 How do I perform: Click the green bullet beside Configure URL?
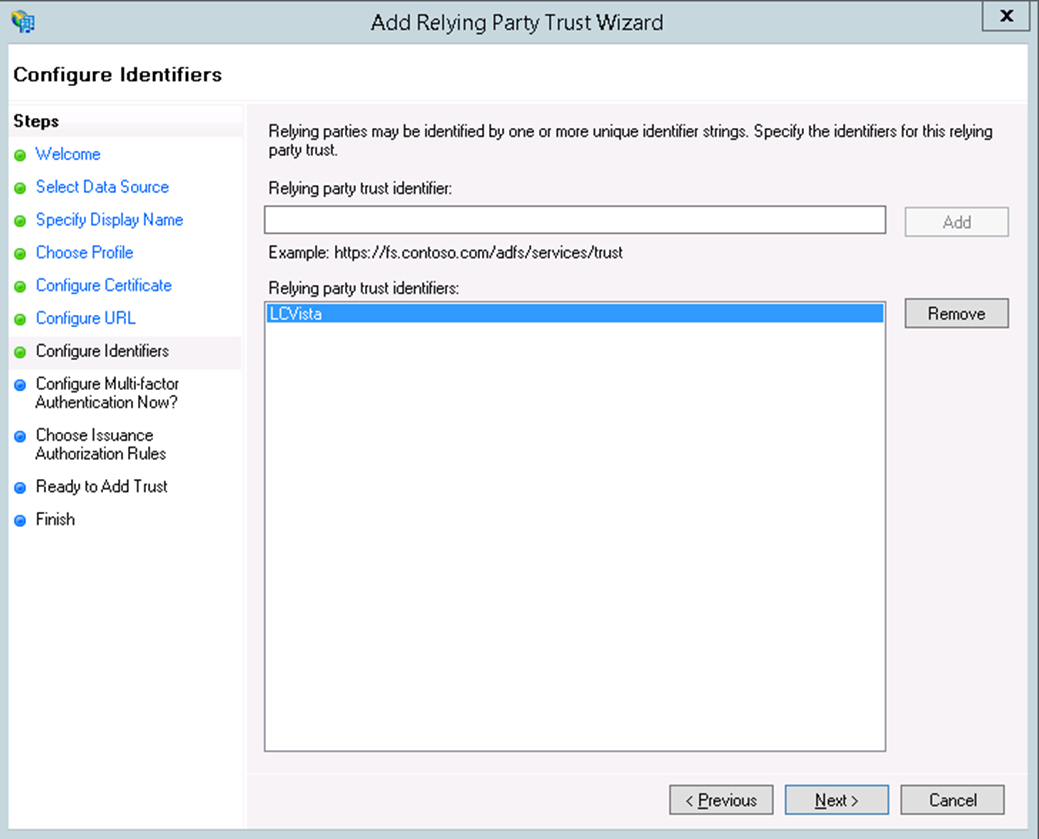[x=20, y=321]
